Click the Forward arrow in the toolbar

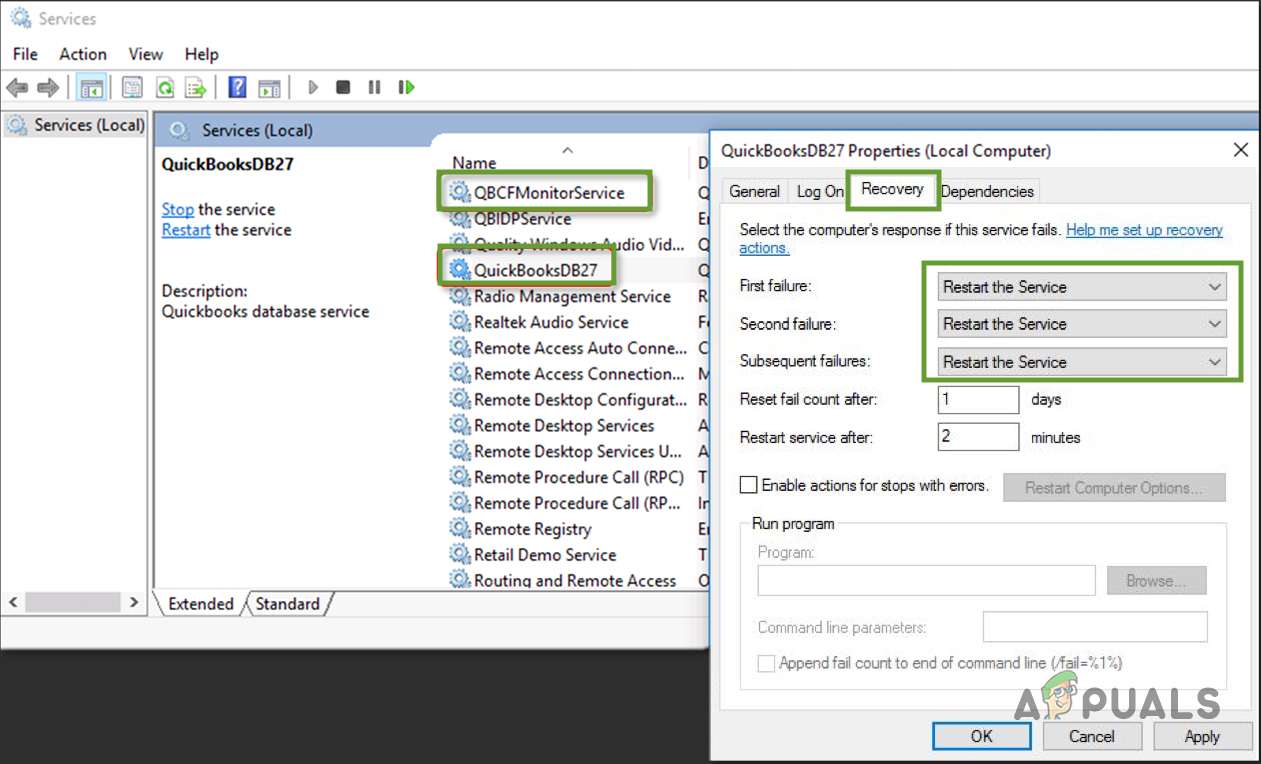(x=47, y=88)
